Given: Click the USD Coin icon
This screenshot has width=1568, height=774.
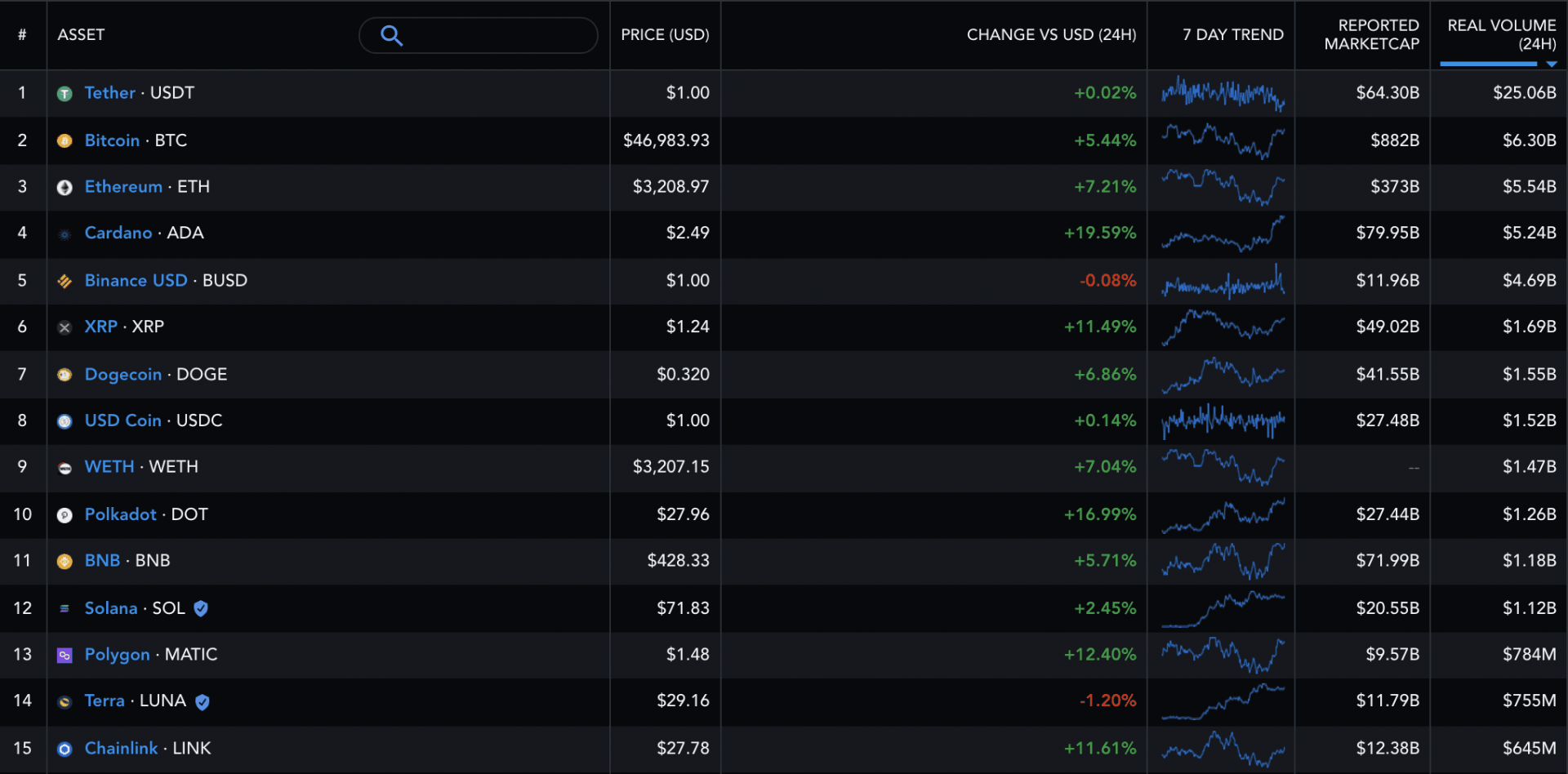Looking at the screenshot, I should [65, 421].
